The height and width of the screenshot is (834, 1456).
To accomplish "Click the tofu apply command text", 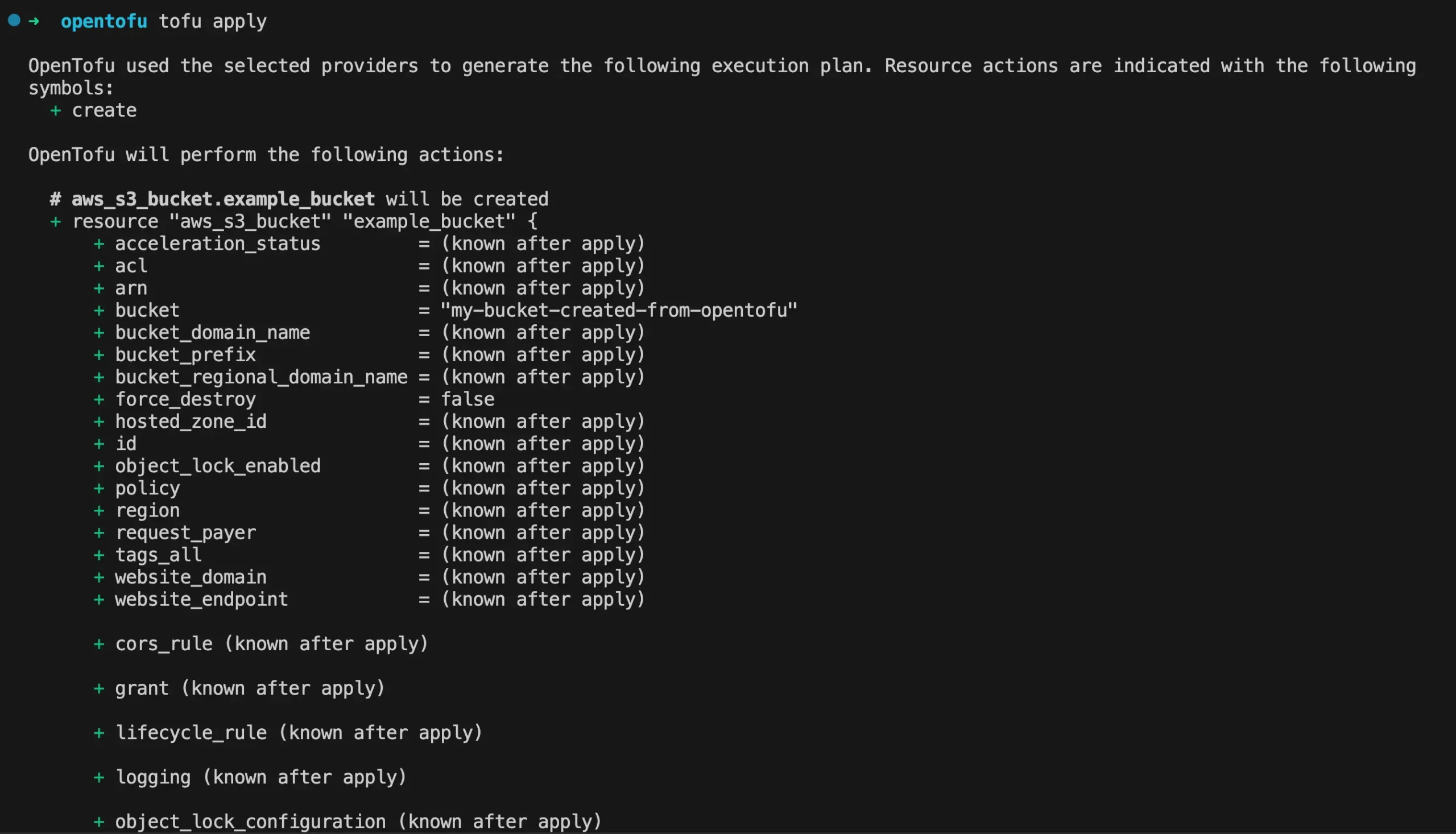I will 212,22.
